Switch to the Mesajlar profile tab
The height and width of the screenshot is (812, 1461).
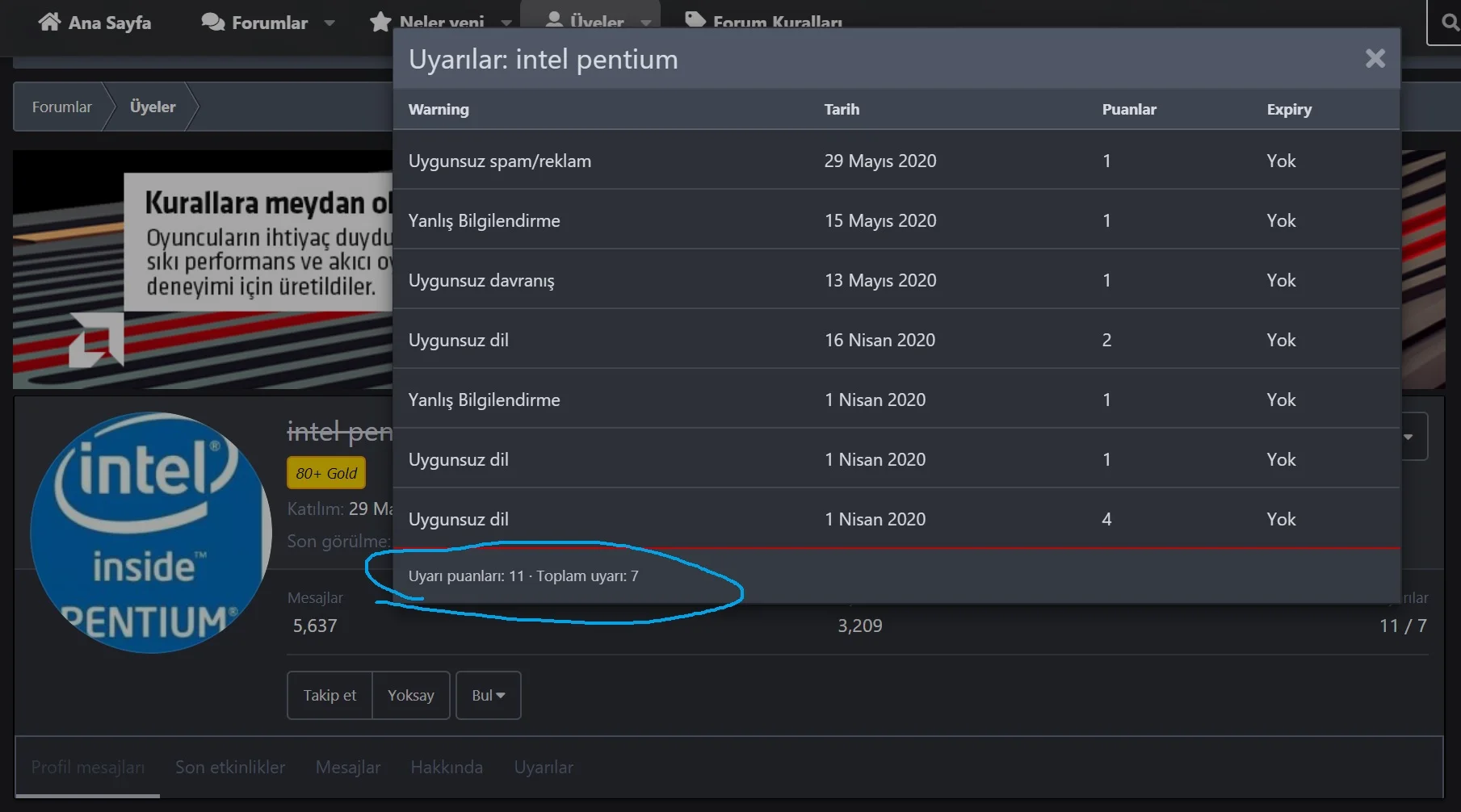pyautogui.click(x=348, y=767)
